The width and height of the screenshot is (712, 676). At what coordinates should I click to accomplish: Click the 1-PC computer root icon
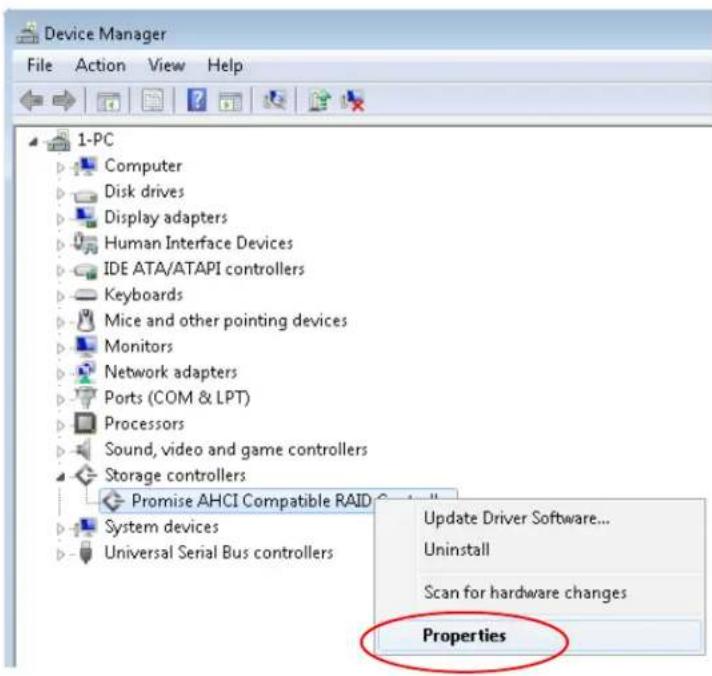(x=59, y=140)
